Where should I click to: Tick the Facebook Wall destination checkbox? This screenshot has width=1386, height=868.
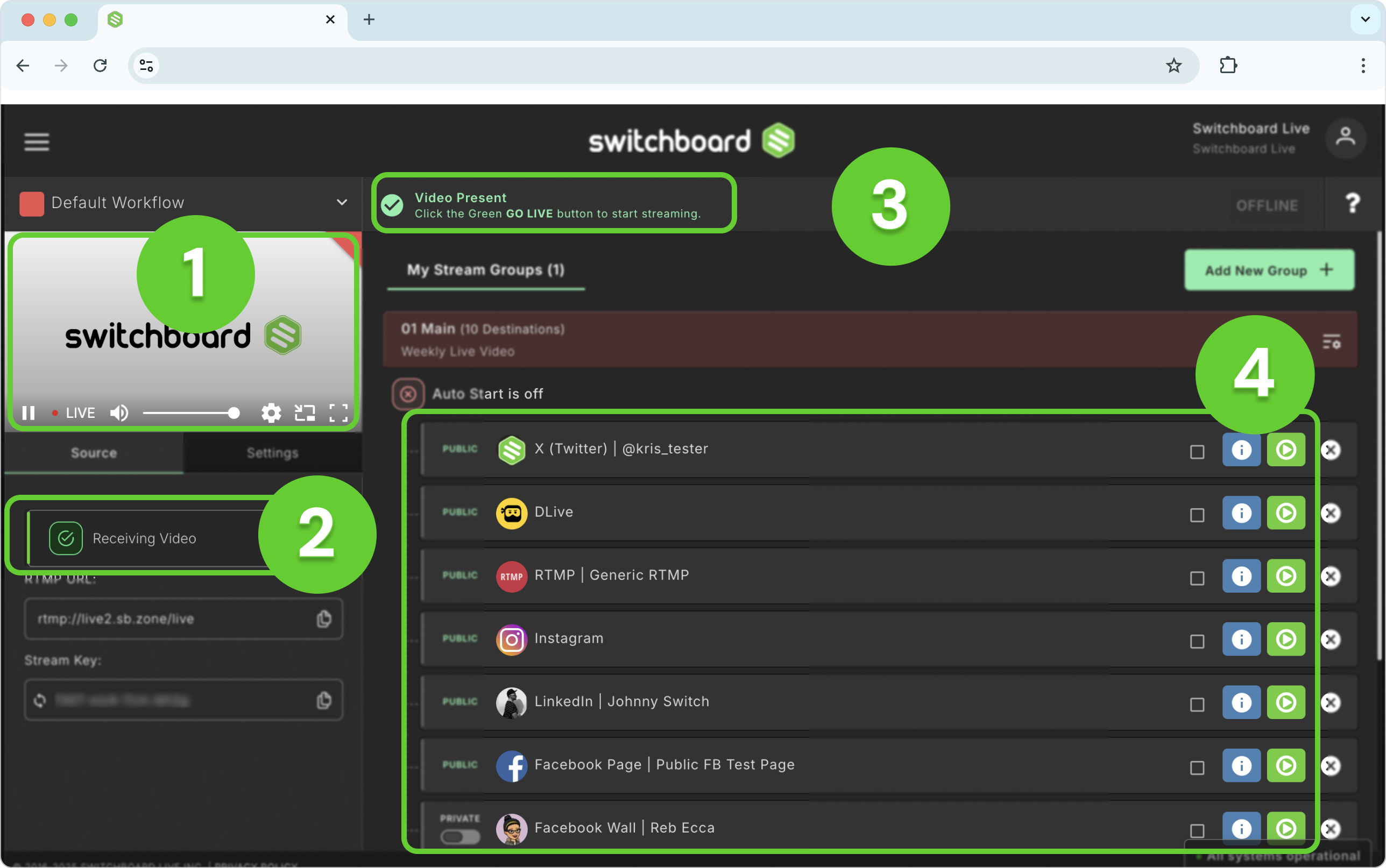[x=1197, y=831]
